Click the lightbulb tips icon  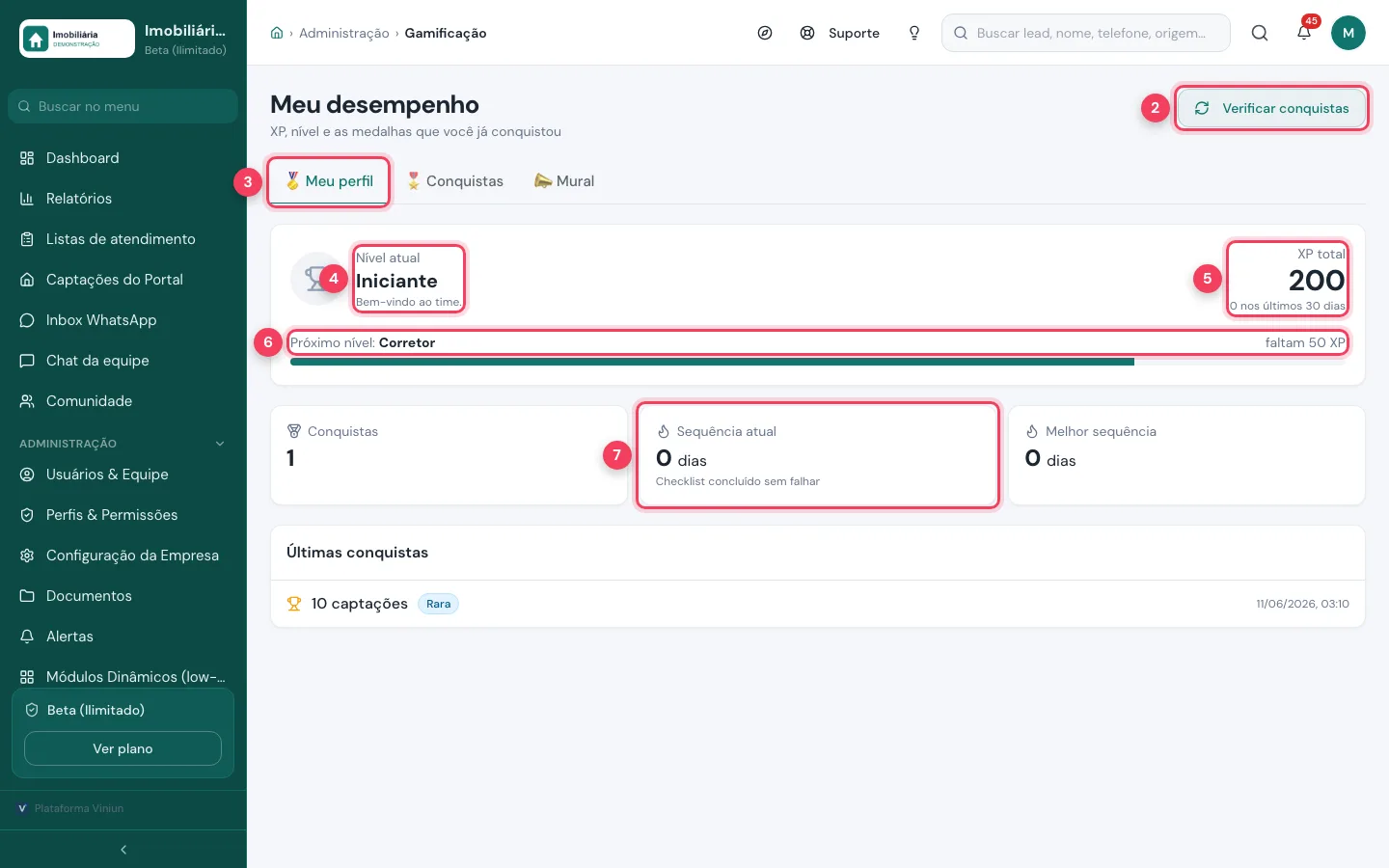[x=914, y=33]
